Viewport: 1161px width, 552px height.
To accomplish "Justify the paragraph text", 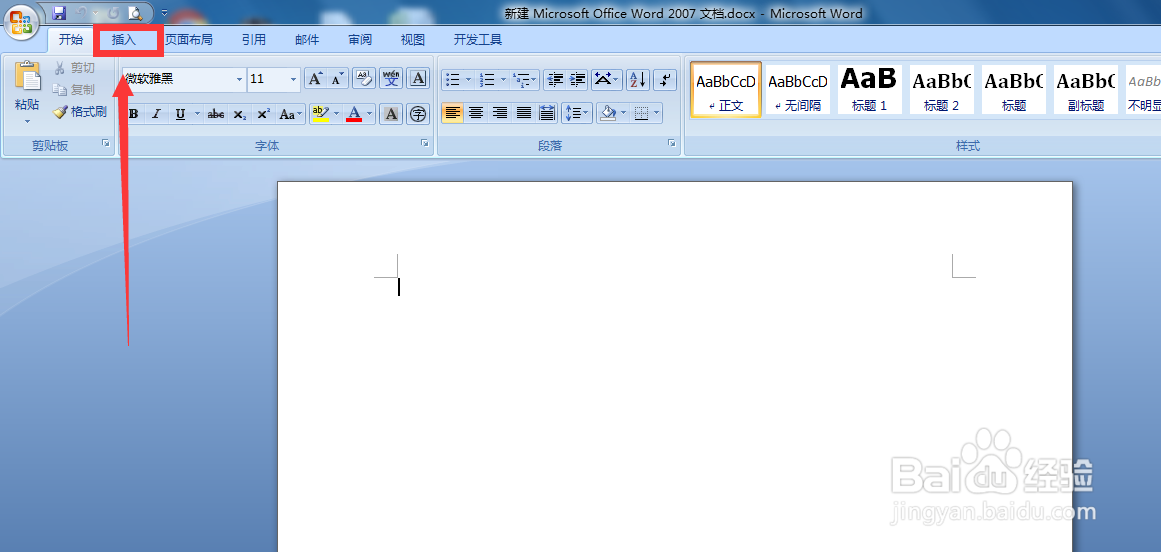I will (524, 113).
